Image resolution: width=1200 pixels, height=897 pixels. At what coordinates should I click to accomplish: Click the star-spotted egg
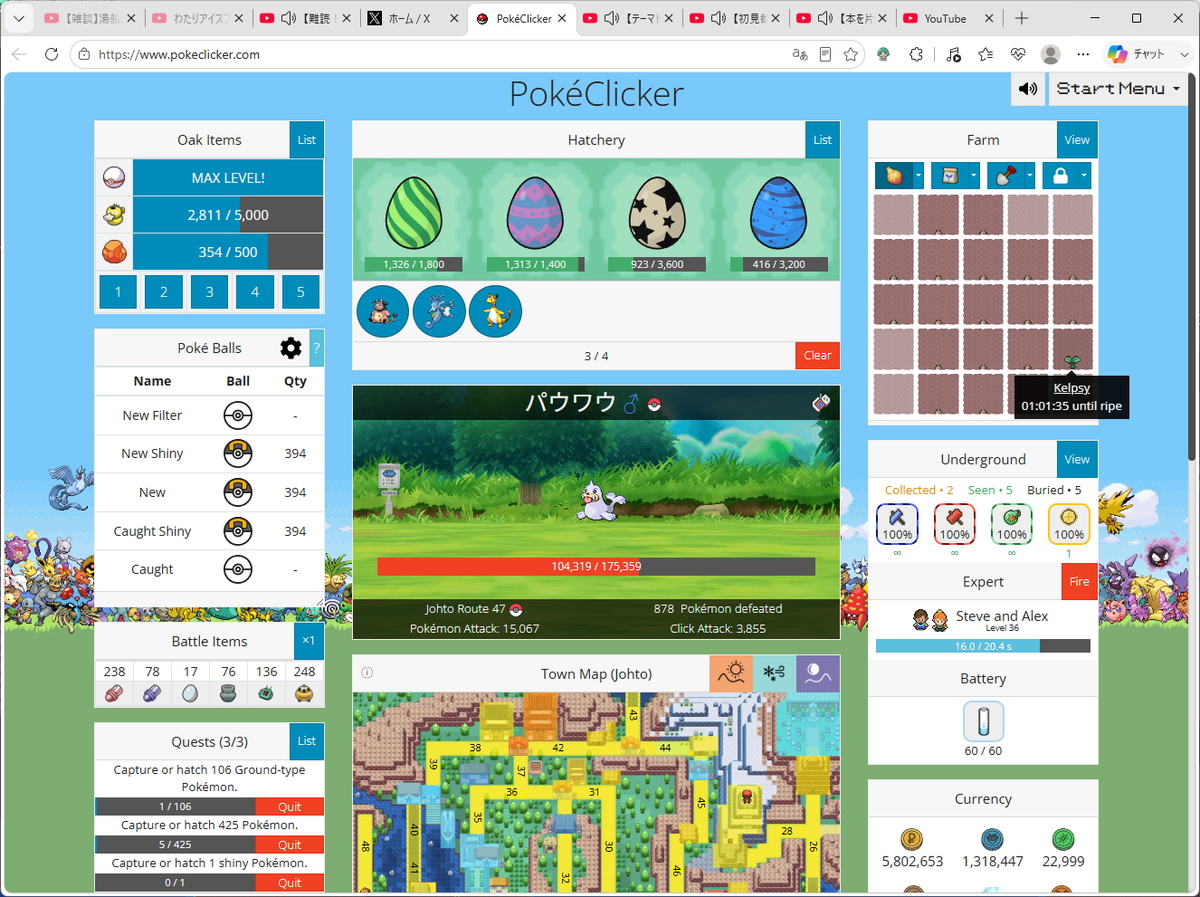(656, 212)
